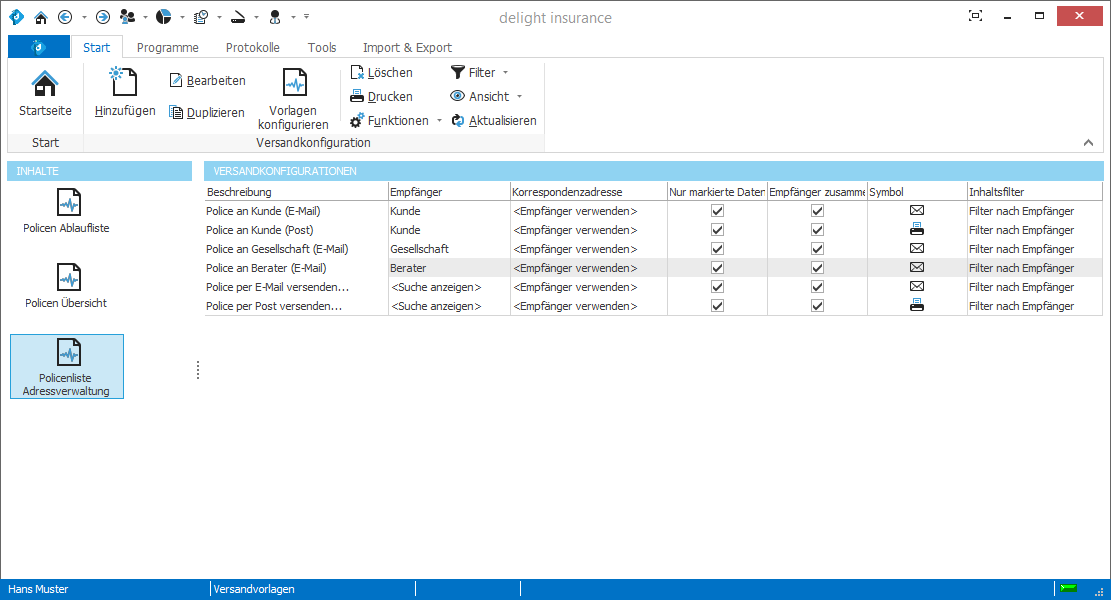Toggle 'Empfänger zusammen' checkbox for Police an Gesellschaft

pyautogui.click(x=817, y=249)
